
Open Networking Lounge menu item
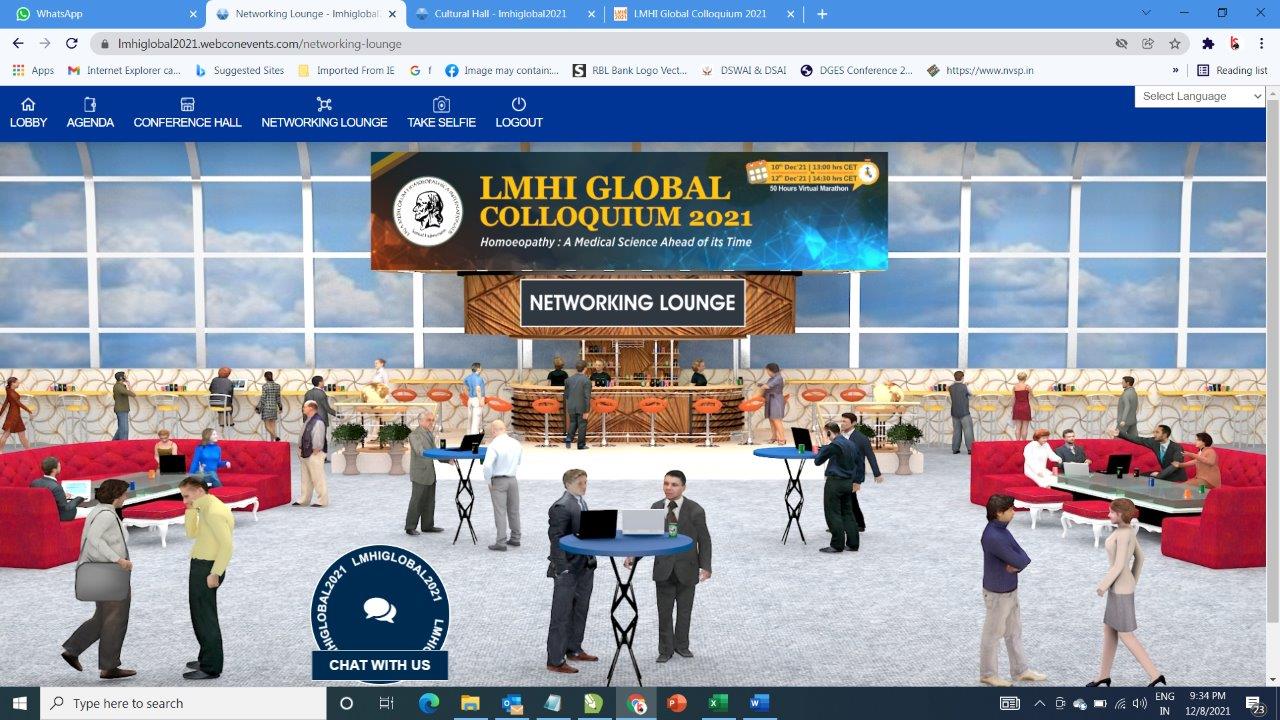[324, 113]
